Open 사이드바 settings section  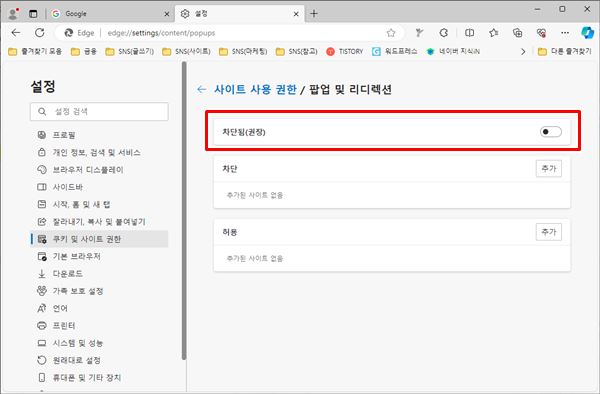[x=99, y=187]
